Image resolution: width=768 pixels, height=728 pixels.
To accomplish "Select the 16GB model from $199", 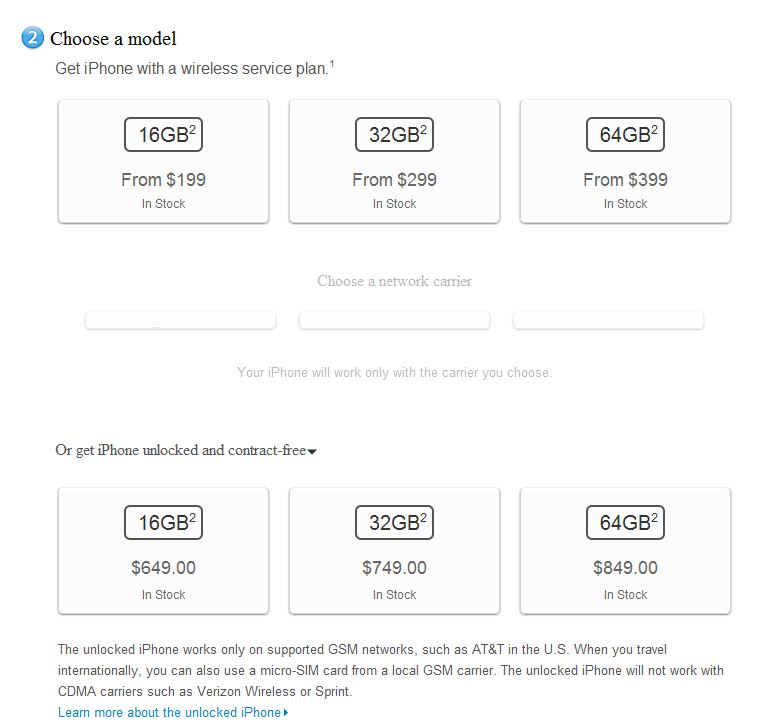I will pyautogui.click(x=163, y=161).
